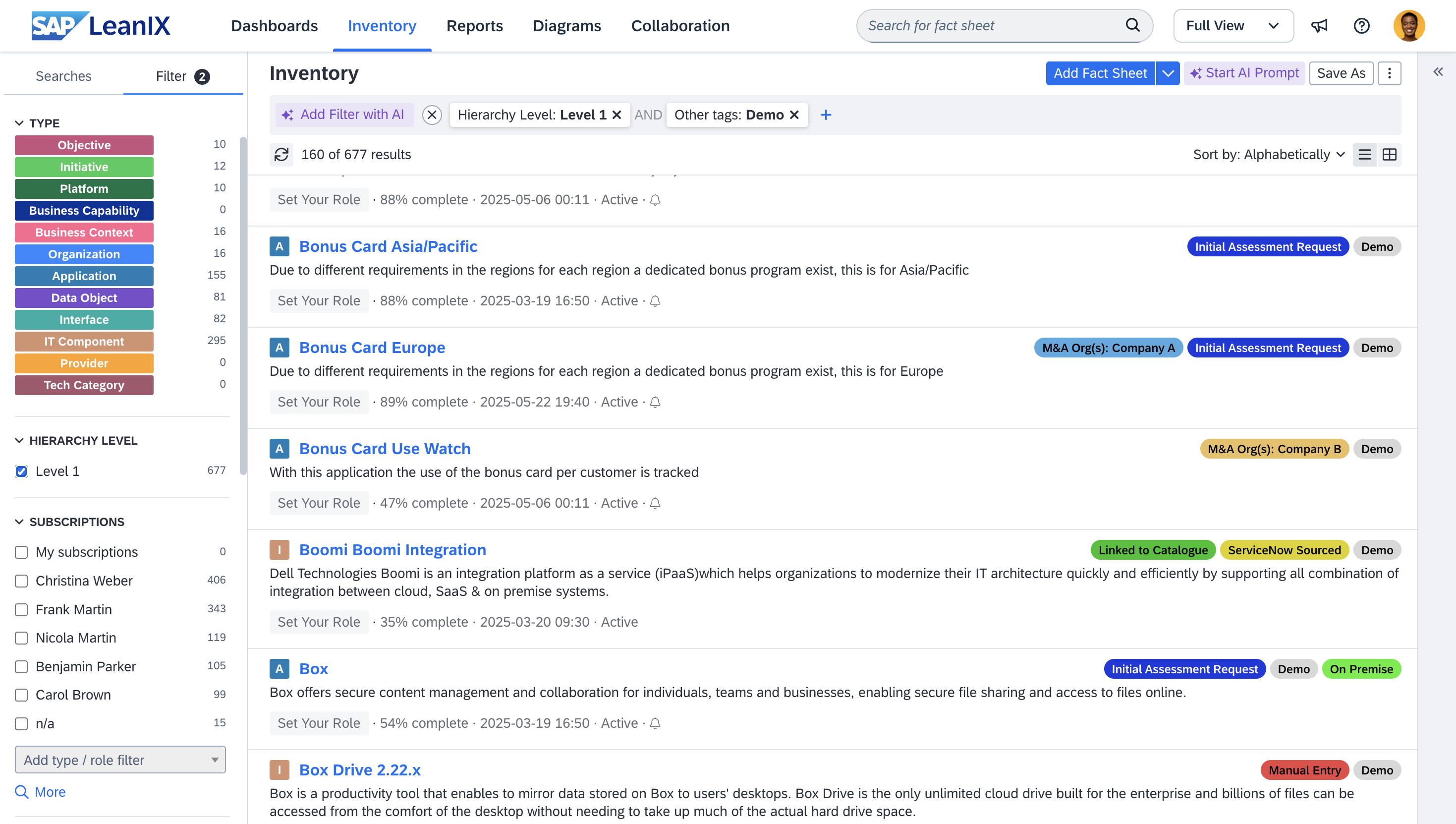Enable the My subscriptions checkbox
This screenshot has width=1456, height=824.
coord(21,552)
